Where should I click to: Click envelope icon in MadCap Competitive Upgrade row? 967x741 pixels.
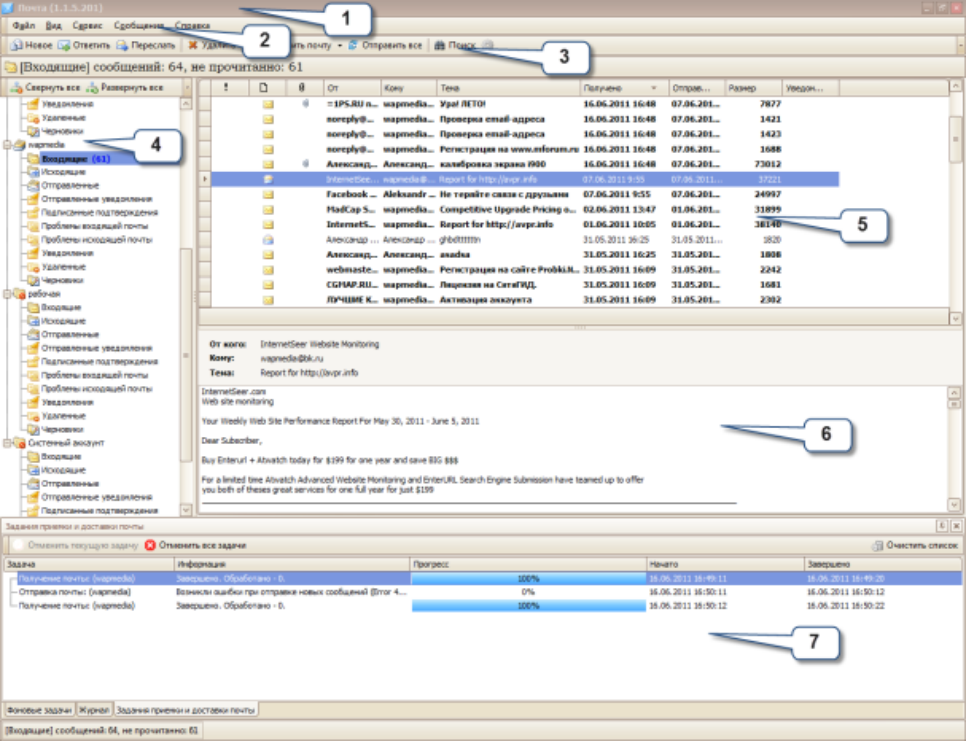(268, 210)
